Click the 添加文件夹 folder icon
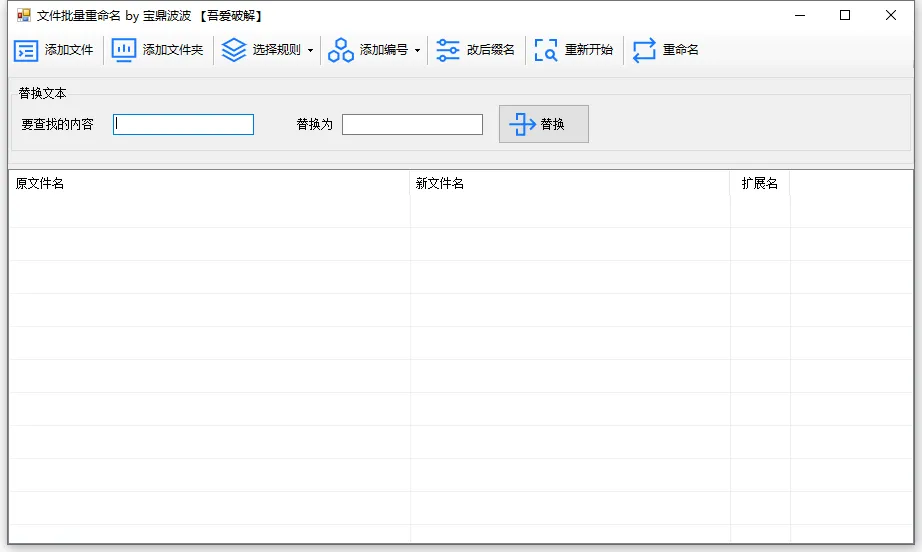The height and width of the screenshot is (552, 922). point(123,51)
